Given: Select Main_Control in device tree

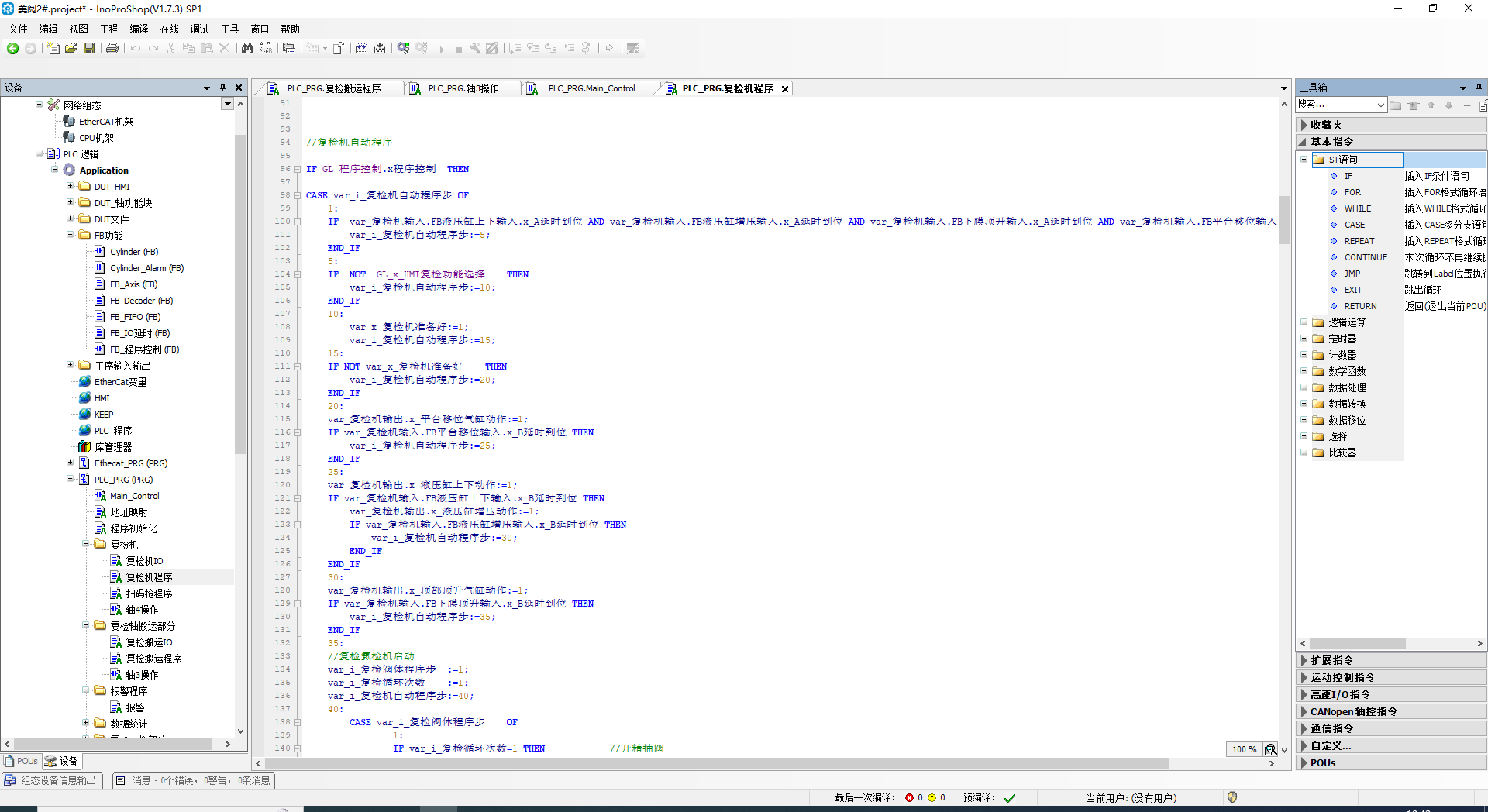Looking at the screenshot, I should [x=134, y=496].
